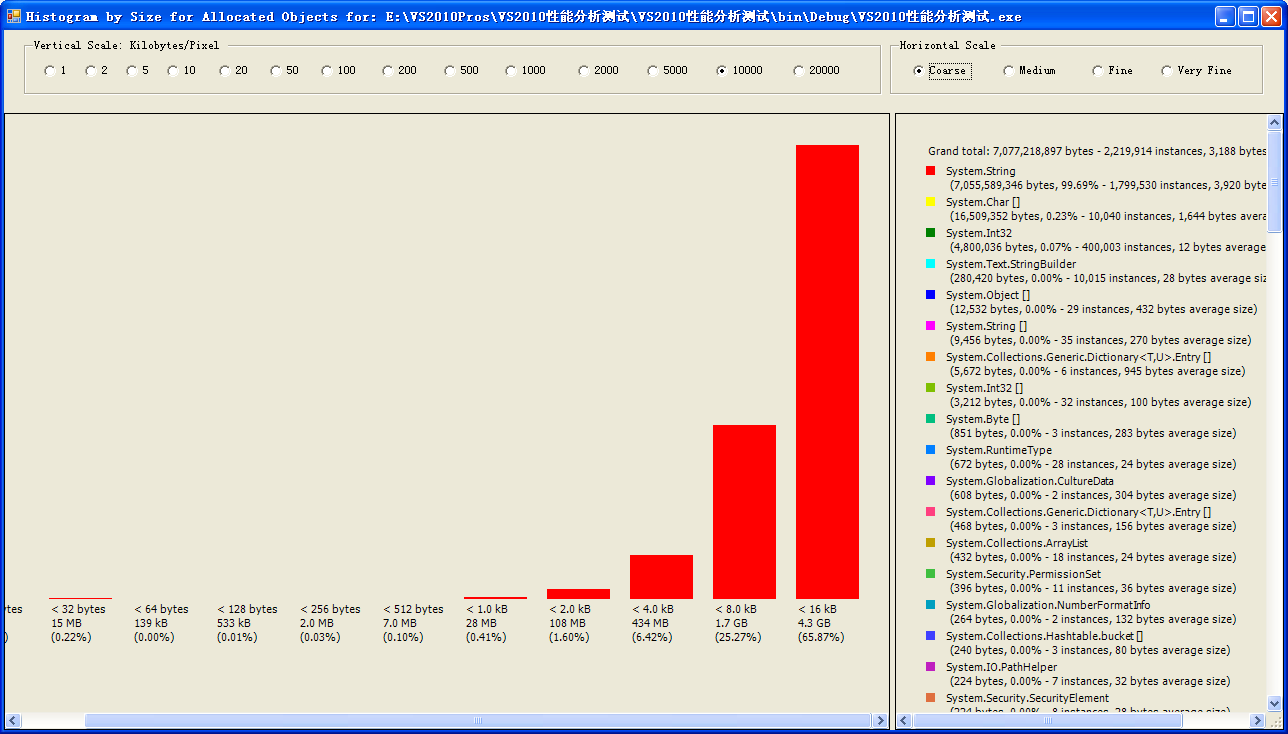Click the yellow System.Char [] swatch
This screenshot has width=1288, height=734.
tap(931, 202)
